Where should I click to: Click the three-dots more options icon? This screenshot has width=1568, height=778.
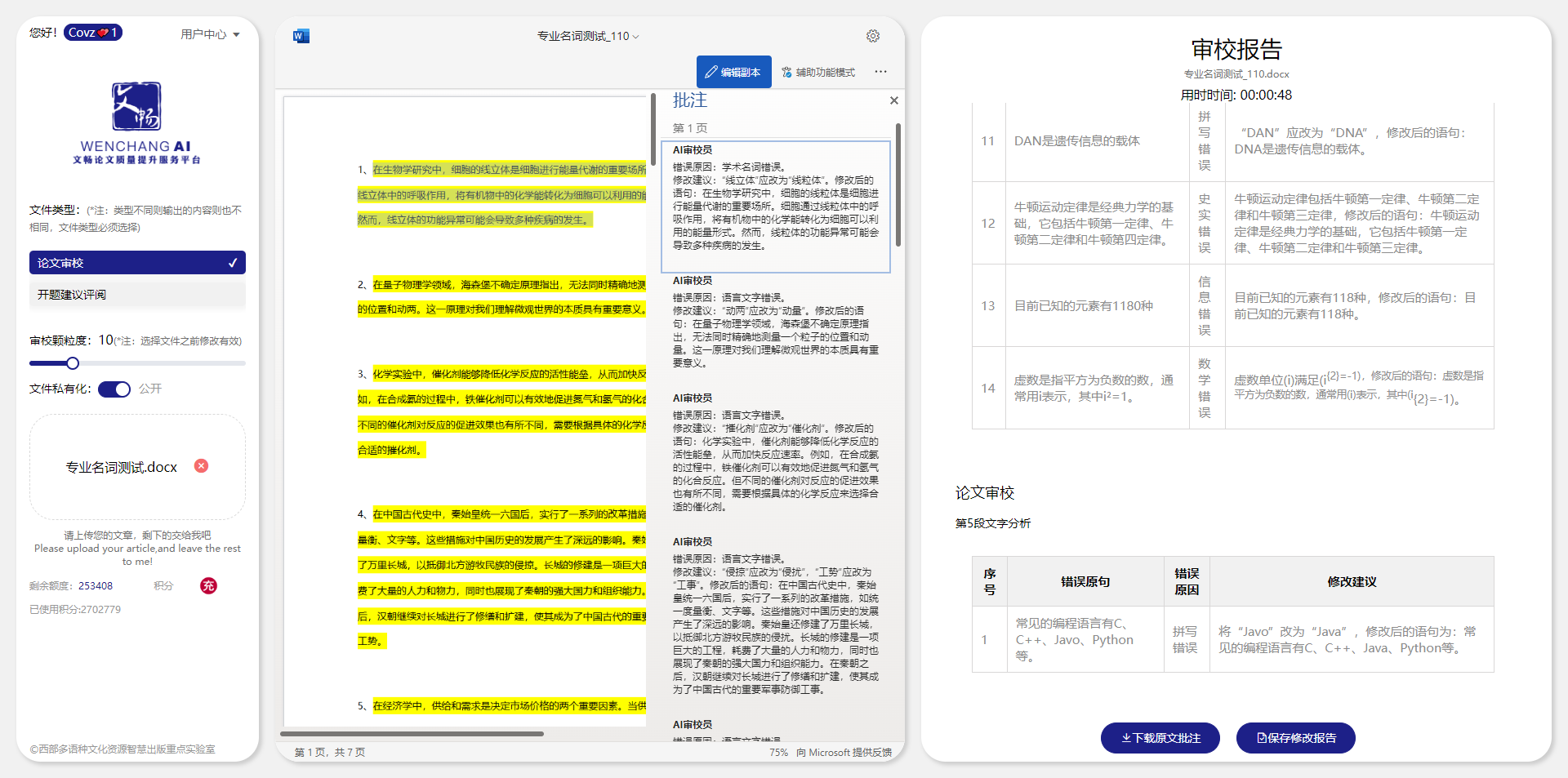point(880,72)
